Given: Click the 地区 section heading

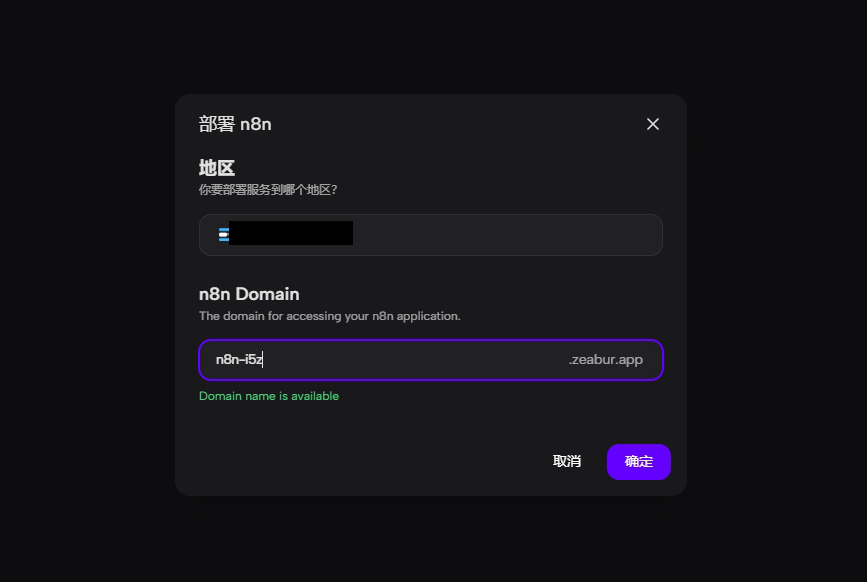Looking at the screenshot, I should pos(217,167).
